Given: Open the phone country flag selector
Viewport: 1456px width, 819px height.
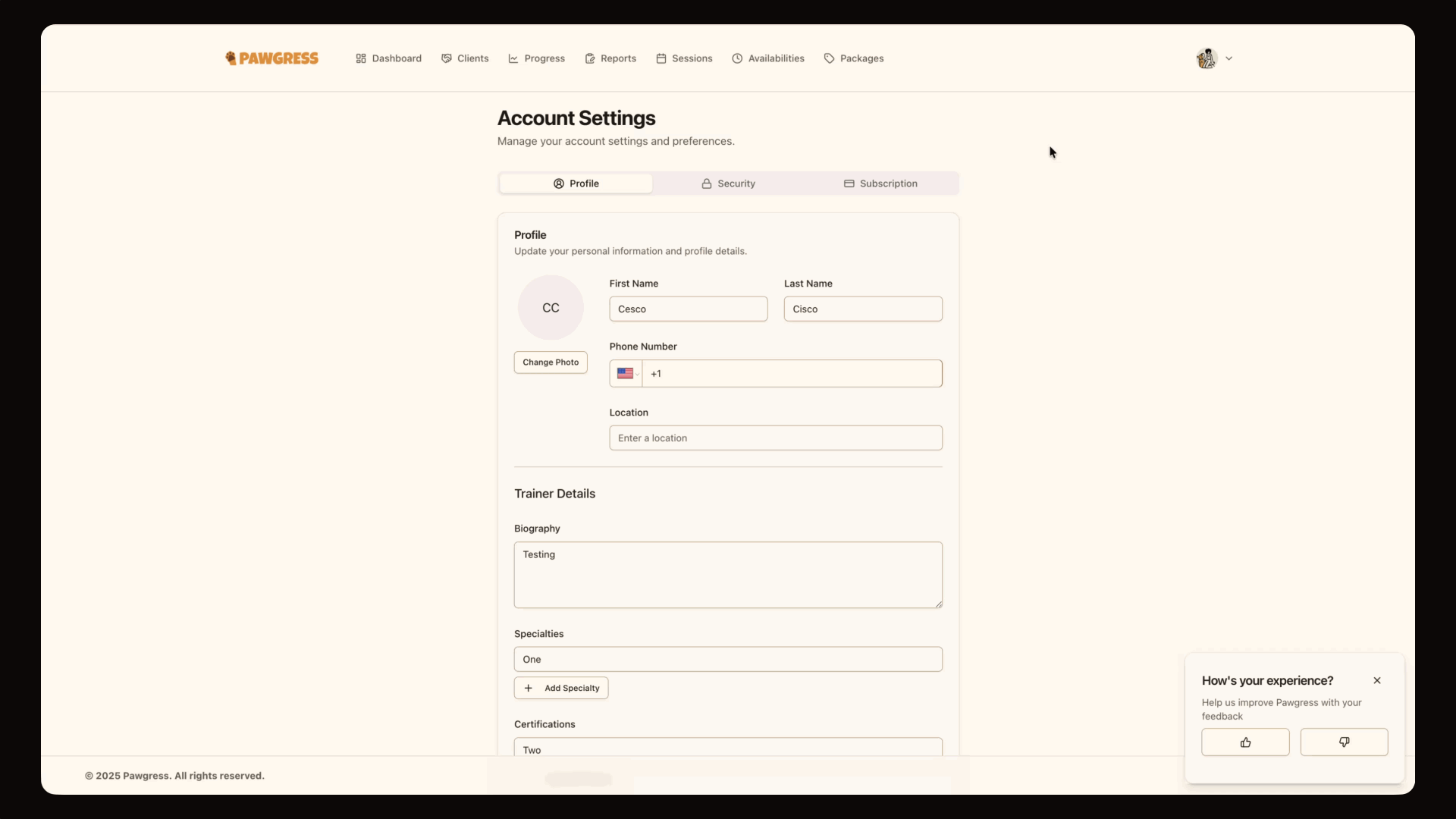Looking at the screenshot, I should [626, 373].
